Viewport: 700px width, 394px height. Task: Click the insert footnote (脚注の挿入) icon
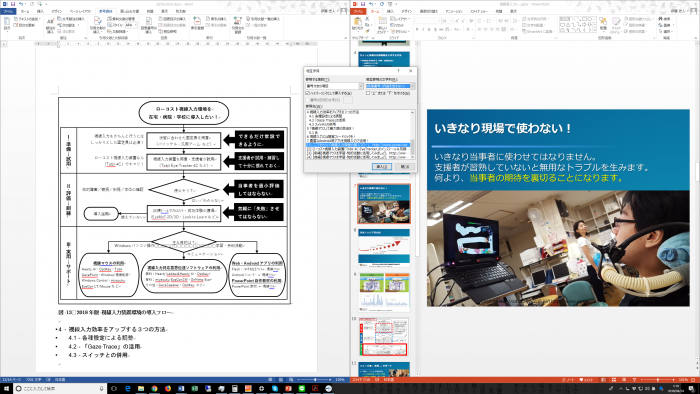click(x=50, y=25)
